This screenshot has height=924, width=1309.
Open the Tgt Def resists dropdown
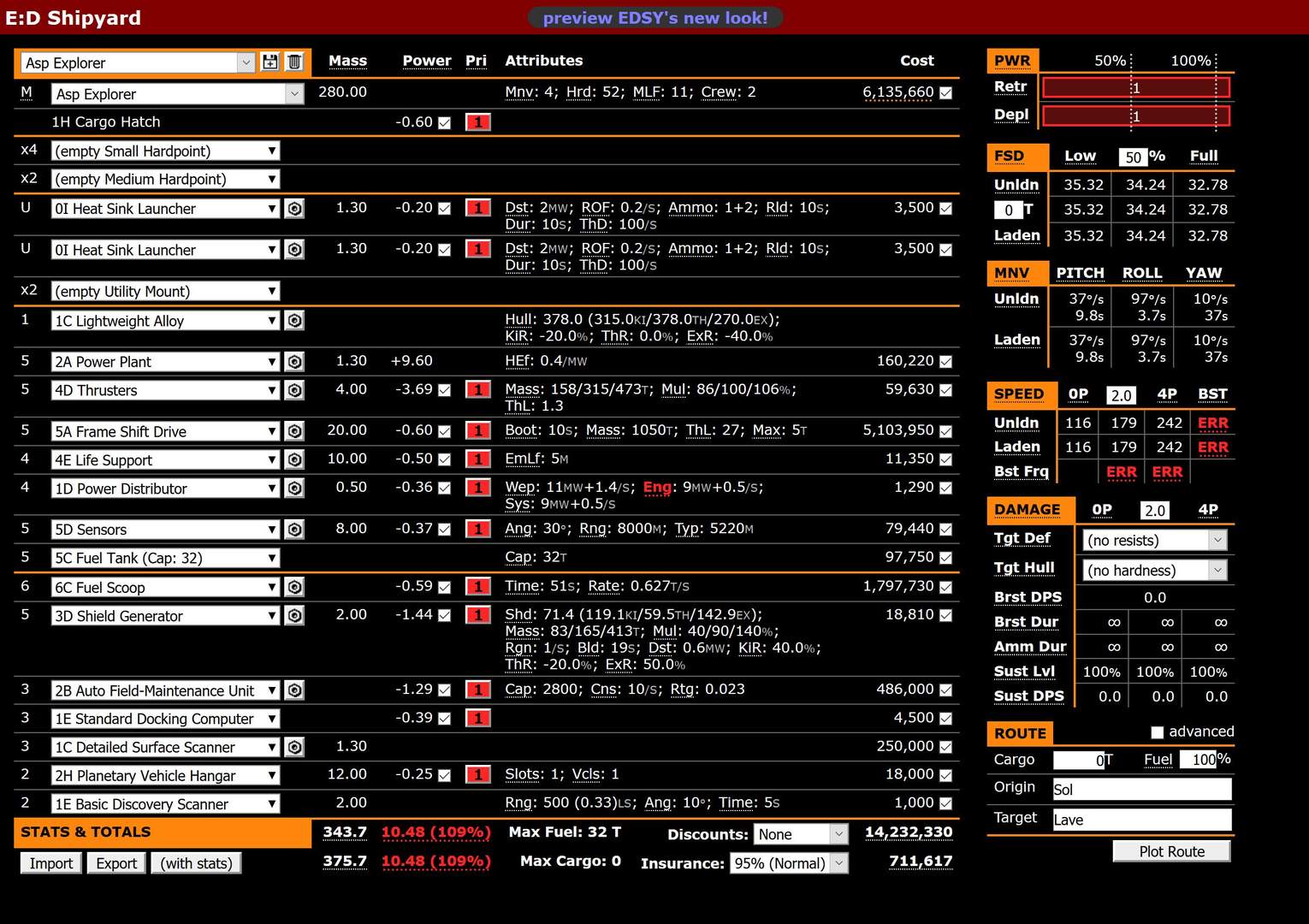[x=1155, y=540]
